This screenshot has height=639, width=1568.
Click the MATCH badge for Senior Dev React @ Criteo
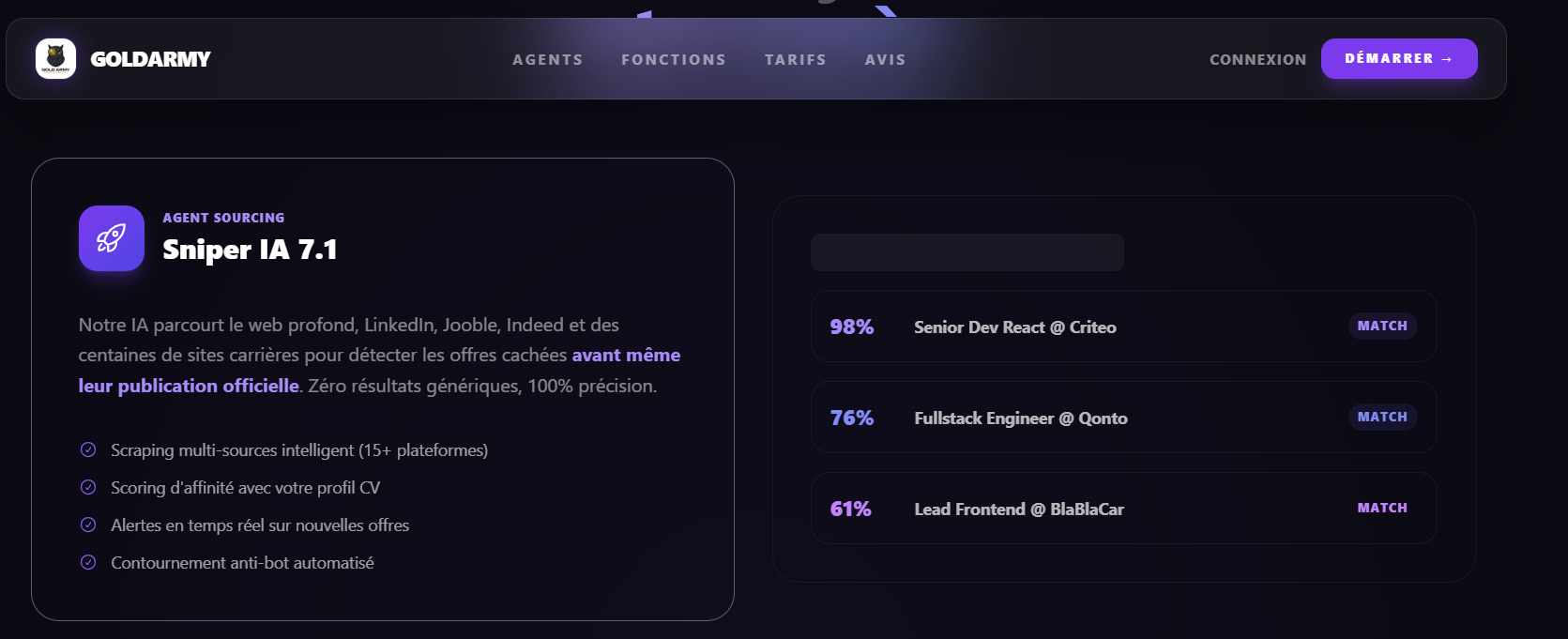[x=1381, y=326]
